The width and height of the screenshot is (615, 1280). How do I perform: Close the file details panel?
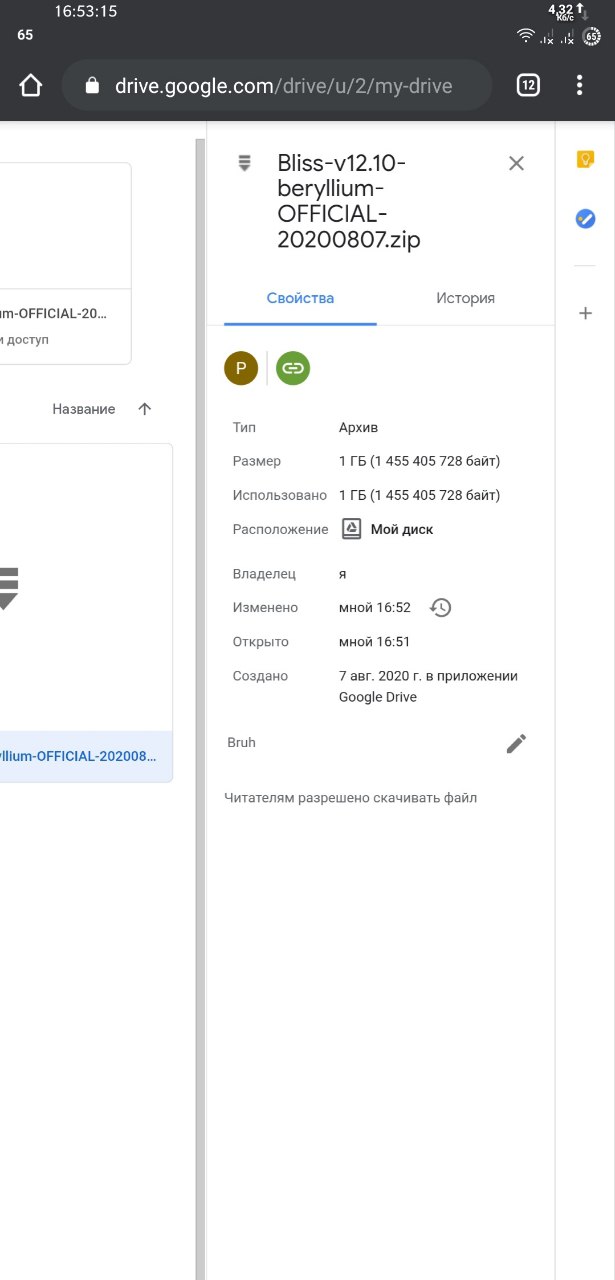click(516, 163)
